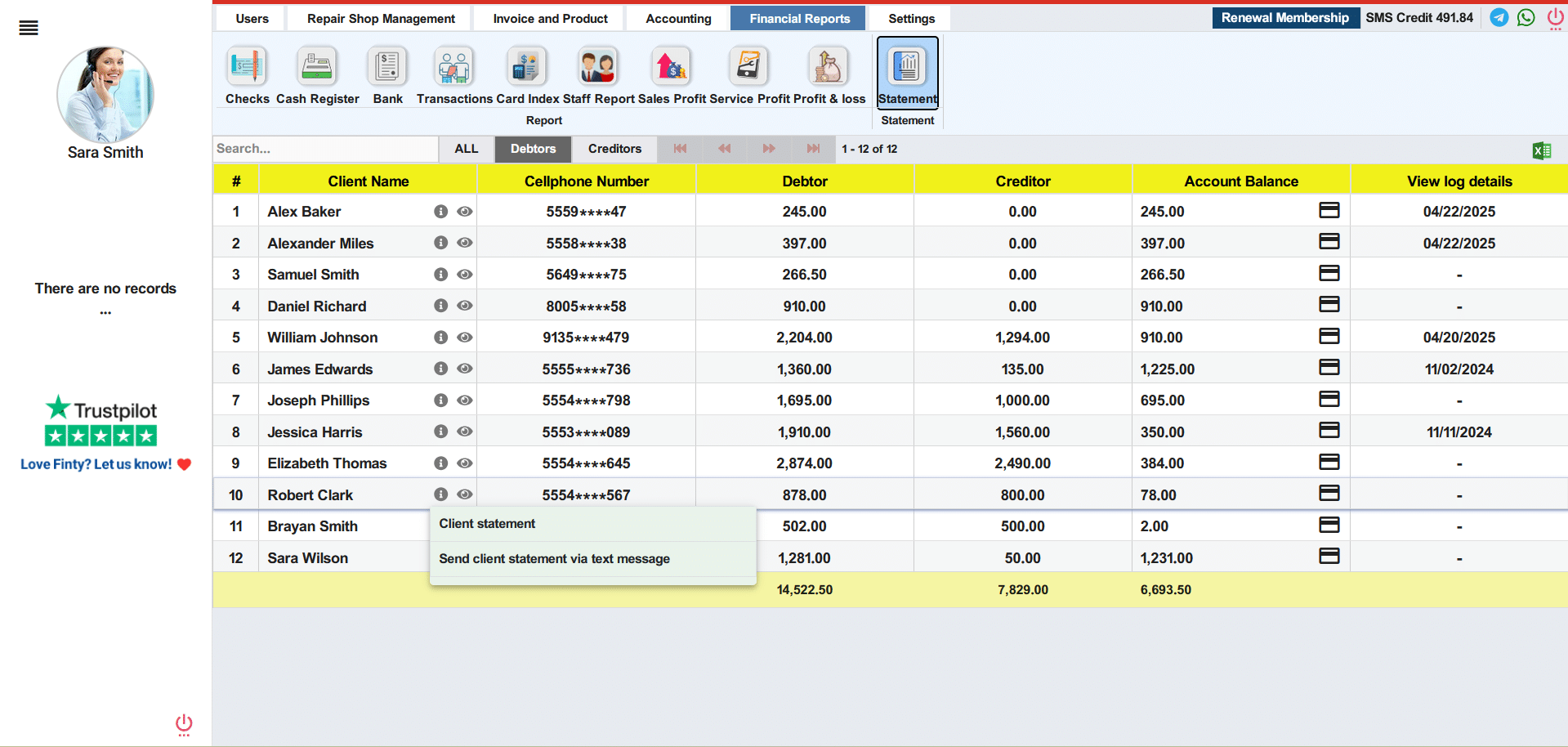Toggle eye icon for Alex Baker
The height and width of the screenshot is (747, 1568).
pyautogui.click(x=465, y=211)
